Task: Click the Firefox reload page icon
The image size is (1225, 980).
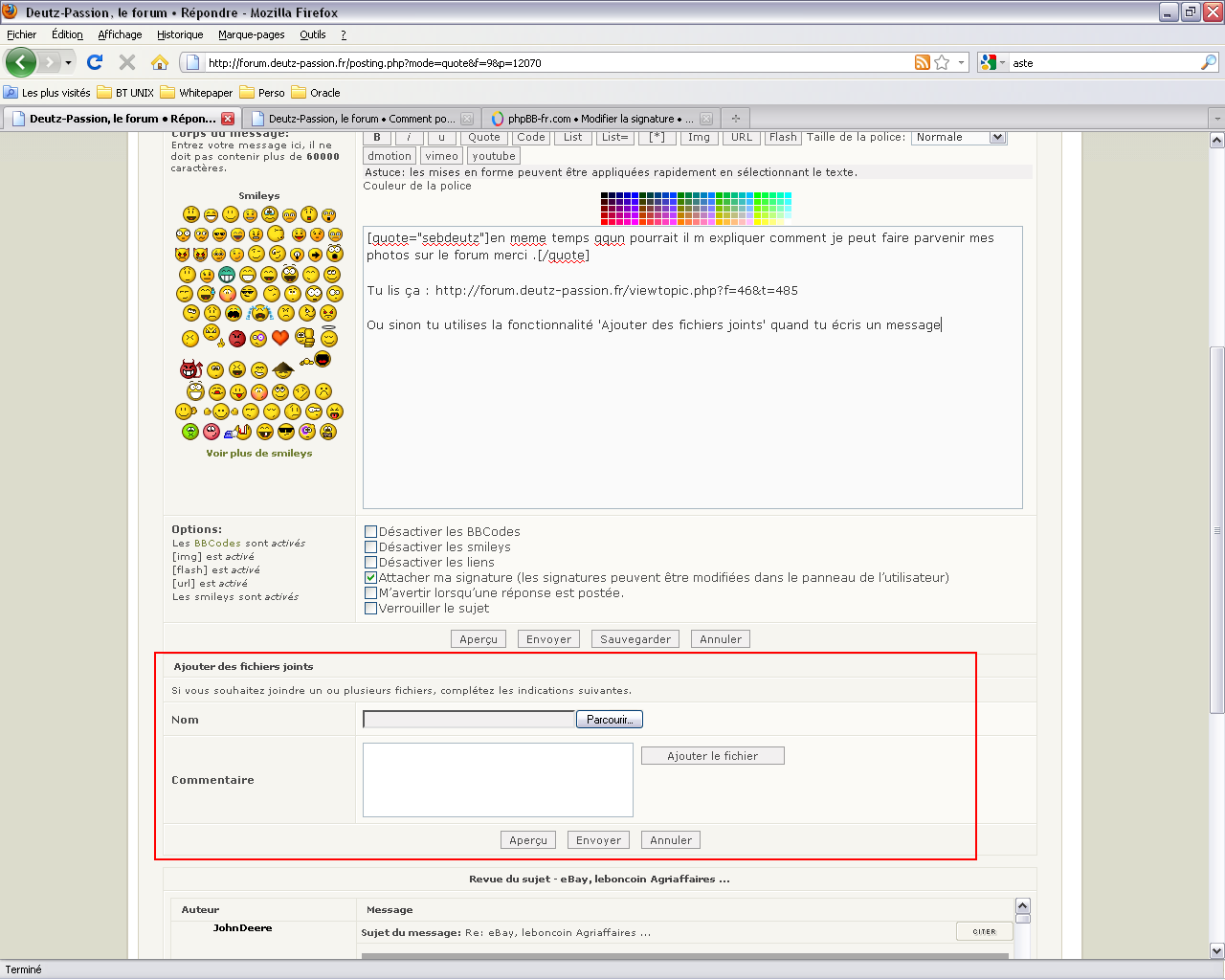Action: click(x=95, y=62)
